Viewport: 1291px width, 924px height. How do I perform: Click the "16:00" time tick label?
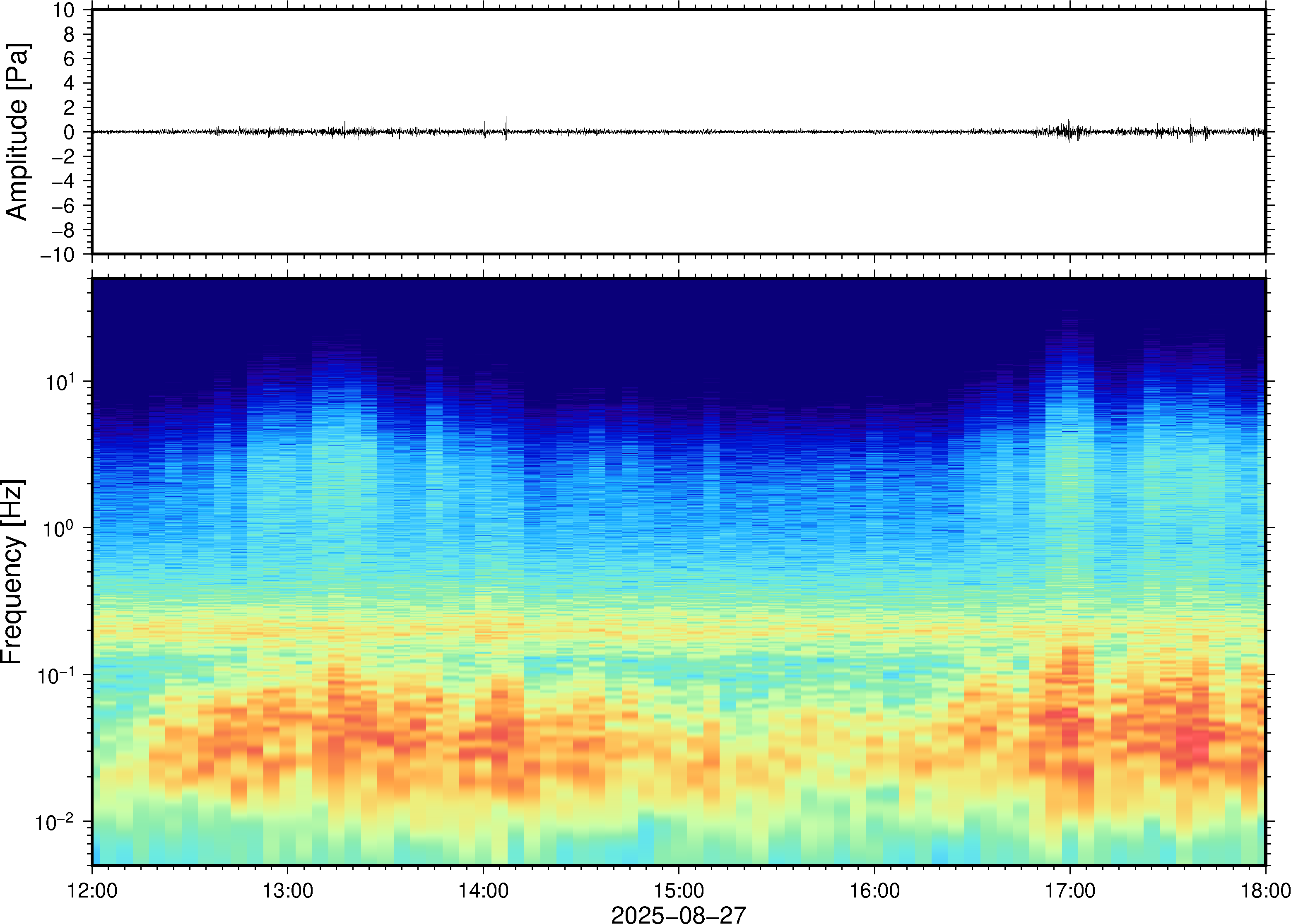pyautogui.click(x=874, y=890)
